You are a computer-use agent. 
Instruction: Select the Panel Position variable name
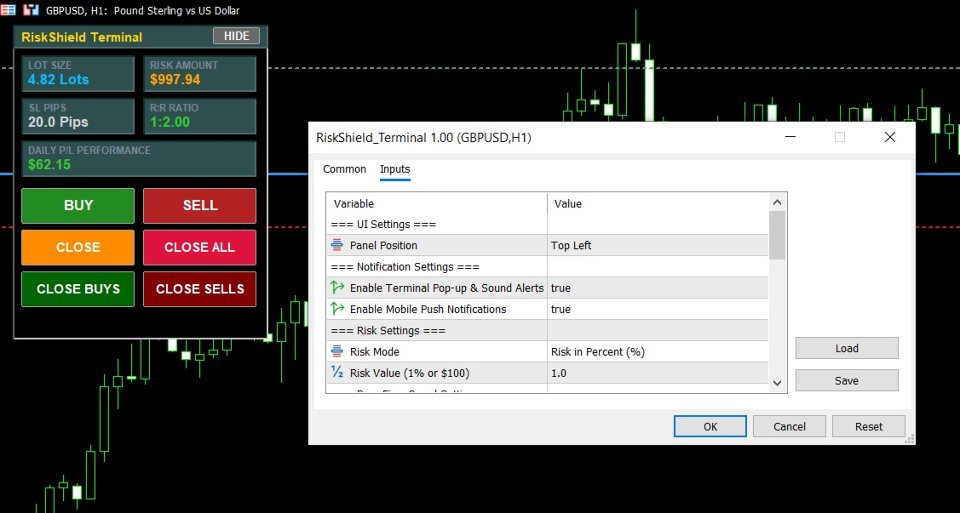[384, 245]
